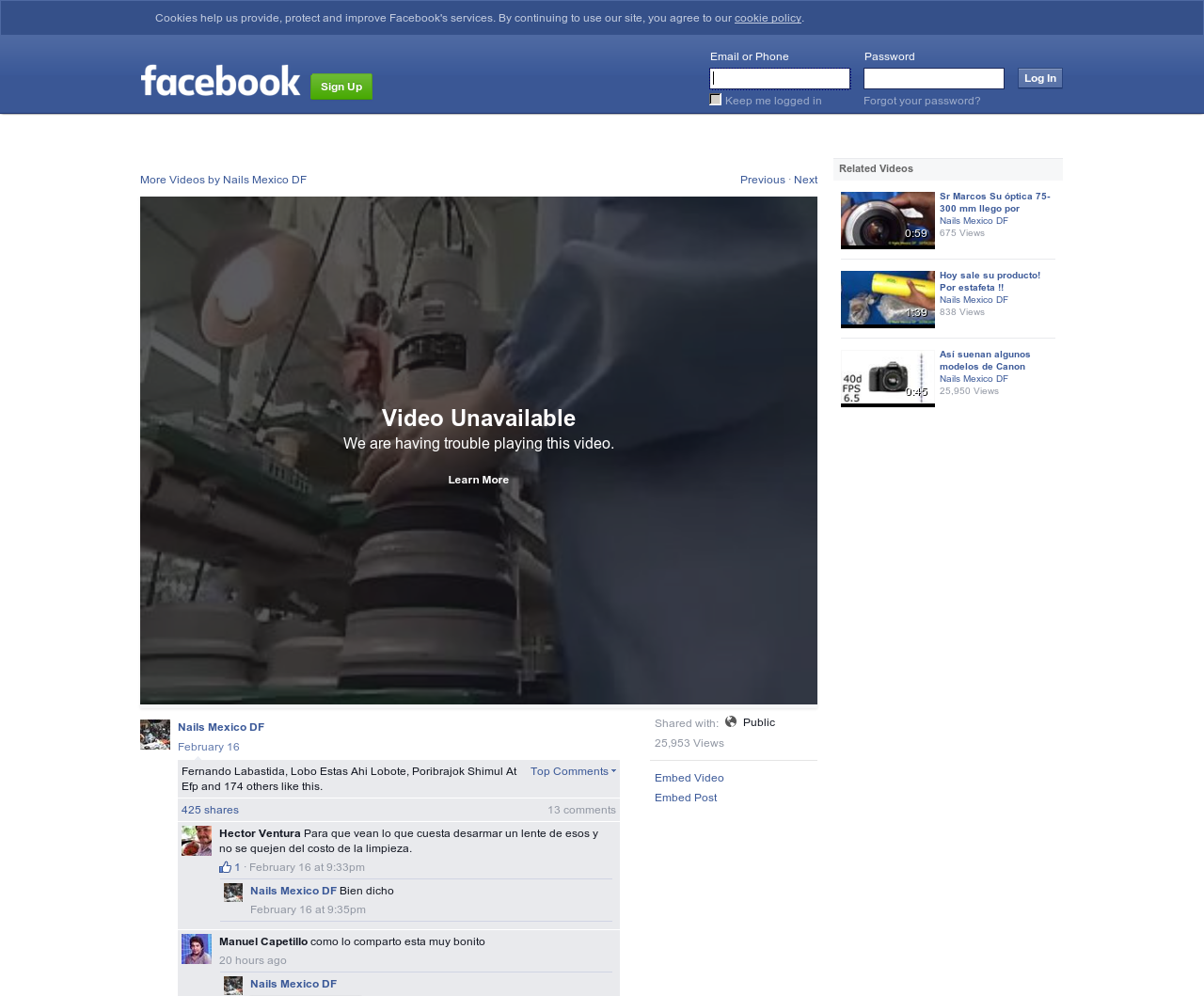The image size is (1204, 996).
Task: Open the yellow product video thumbnail (1:39)
Action: click(888, 299)
